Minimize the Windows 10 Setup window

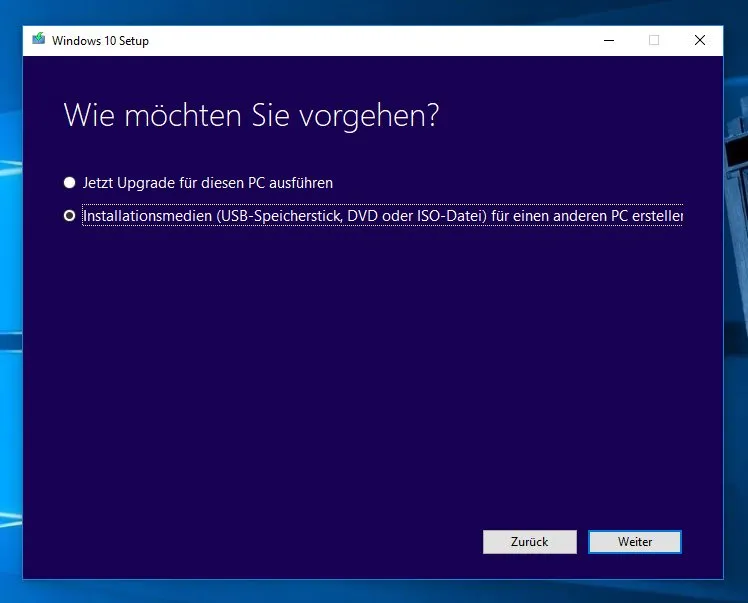tap(609, 41)
